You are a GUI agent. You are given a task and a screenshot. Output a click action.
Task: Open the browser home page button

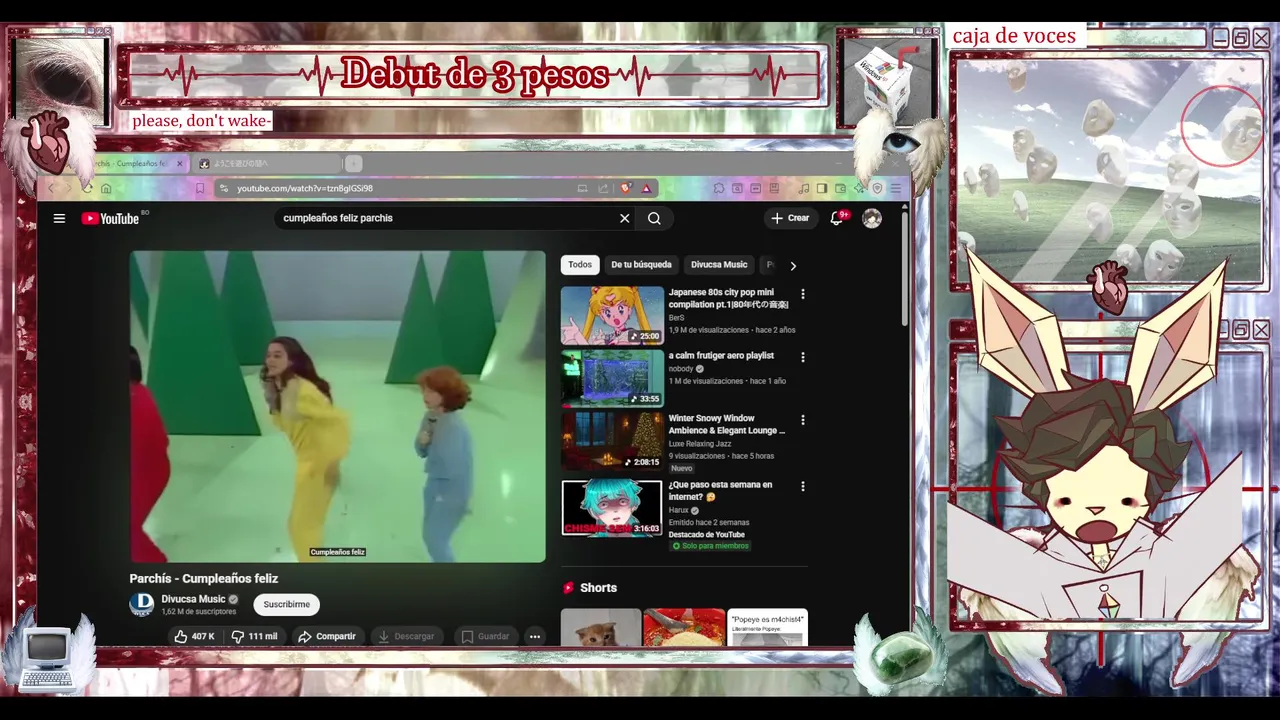pos(106,188)
